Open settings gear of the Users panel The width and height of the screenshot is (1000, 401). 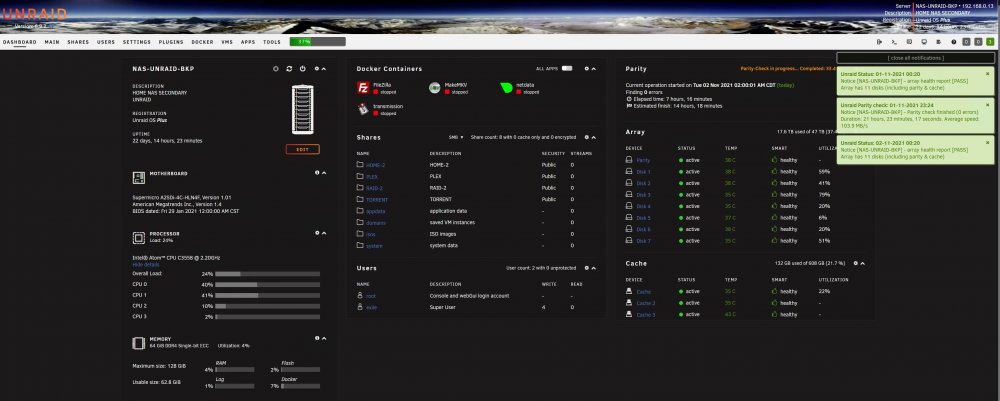coord(586,268)
